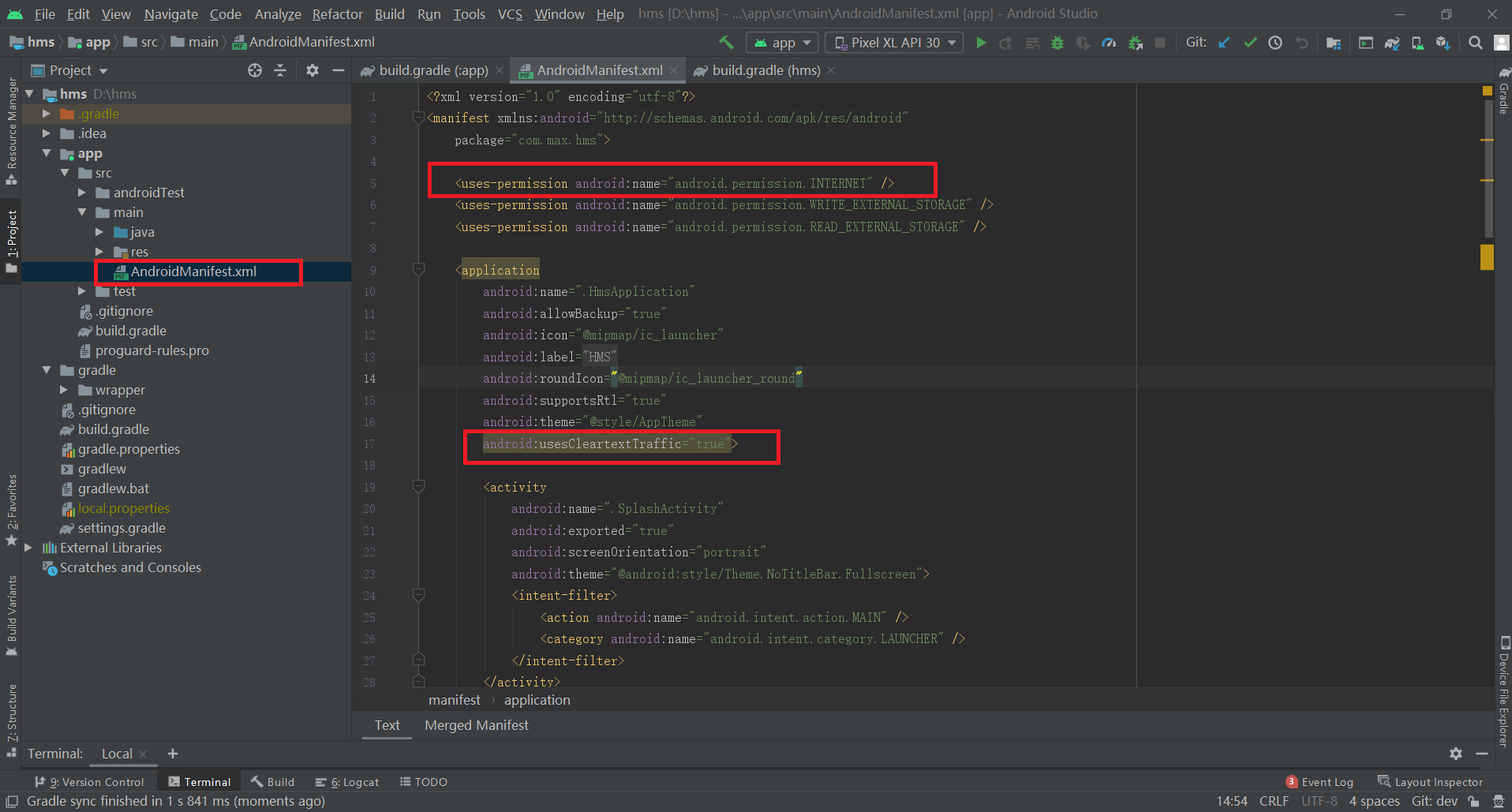Update project with Git blue arrow
The width and height of the screenshot is (1512, 812).
tap(1224, 43)
